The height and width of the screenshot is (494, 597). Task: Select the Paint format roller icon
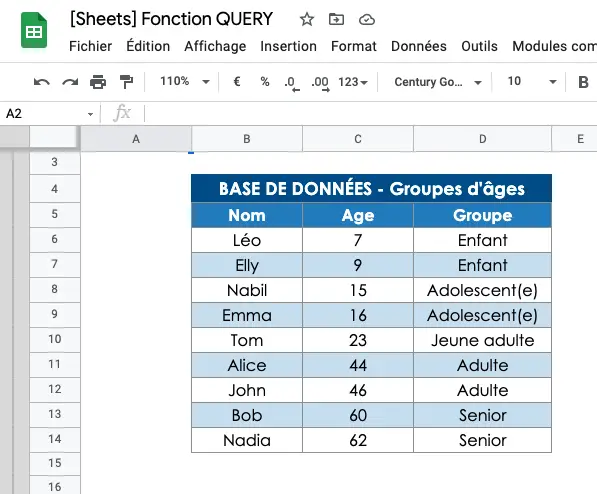pyautogui.click(x=126, y=82)
